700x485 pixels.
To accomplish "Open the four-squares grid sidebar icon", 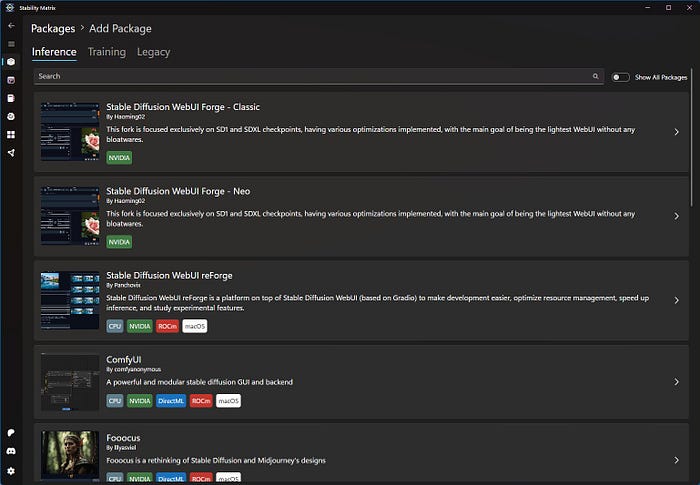I will pyautogui.click(x=11, y=134).
